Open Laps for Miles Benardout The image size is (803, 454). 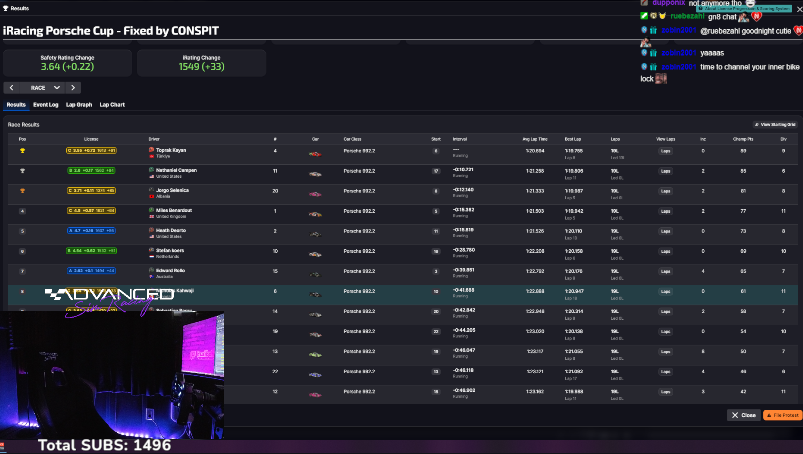pos(665,211)
